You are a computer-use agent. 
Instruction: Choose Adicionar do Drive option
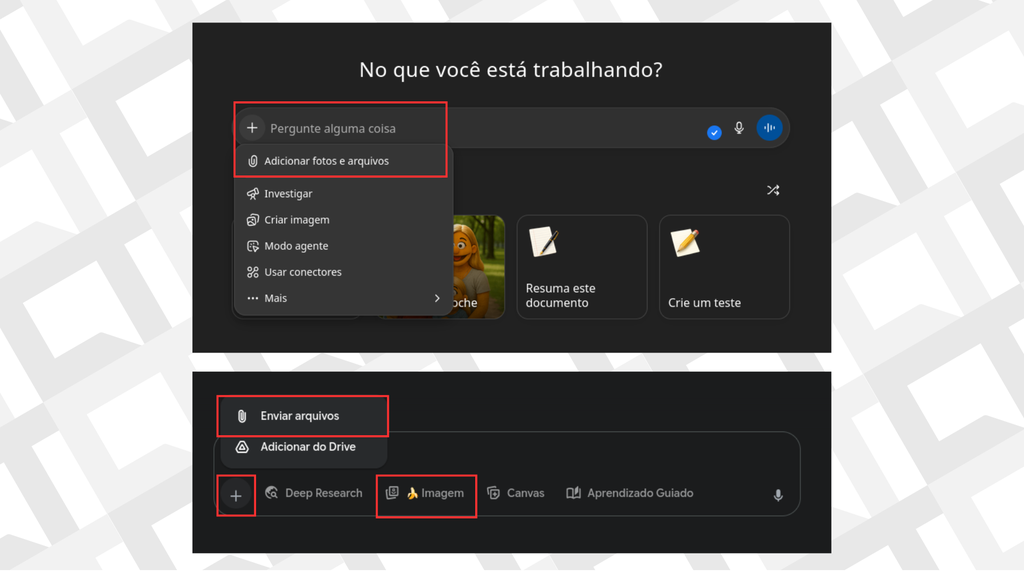[x=307, y=447]
